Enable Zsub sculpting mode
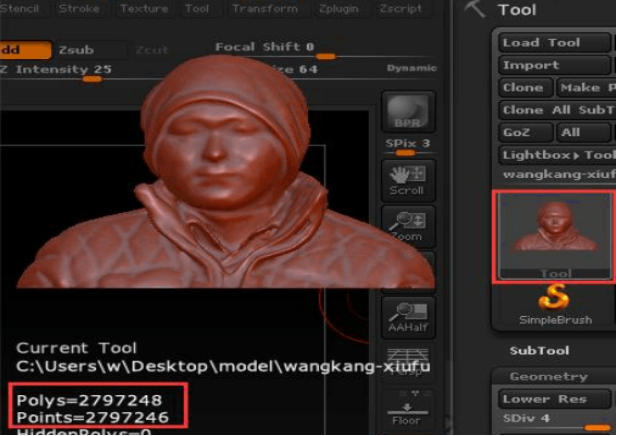Viewport: 617px width, 436px height. [78, 48]
